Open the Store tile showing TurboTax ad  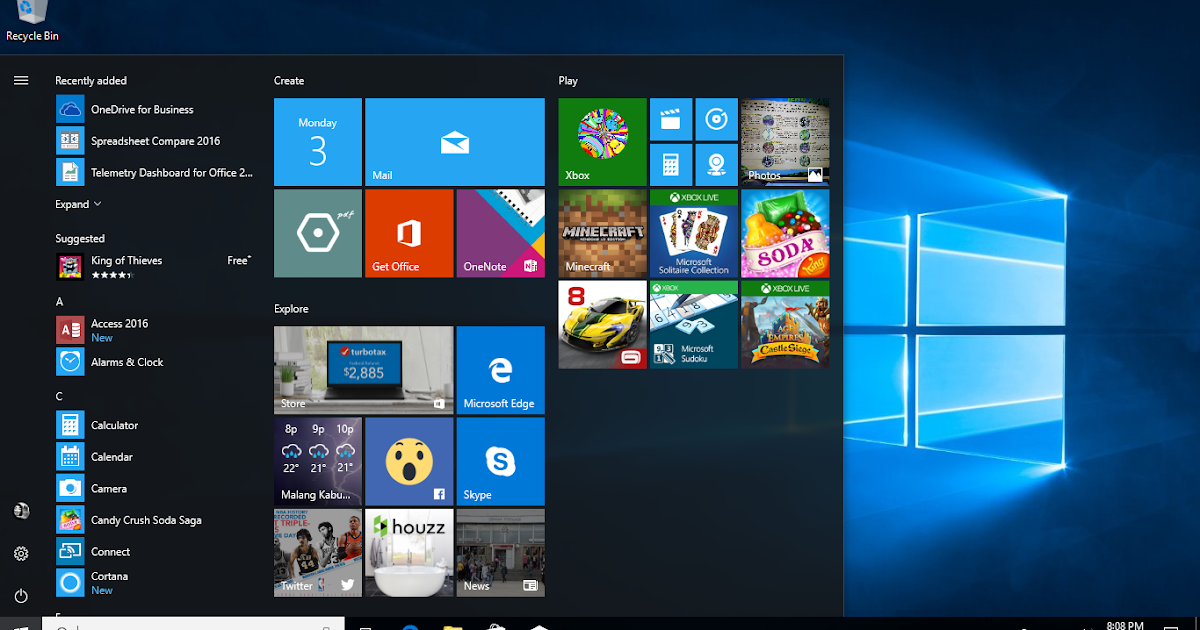click(x=363, y=370)
